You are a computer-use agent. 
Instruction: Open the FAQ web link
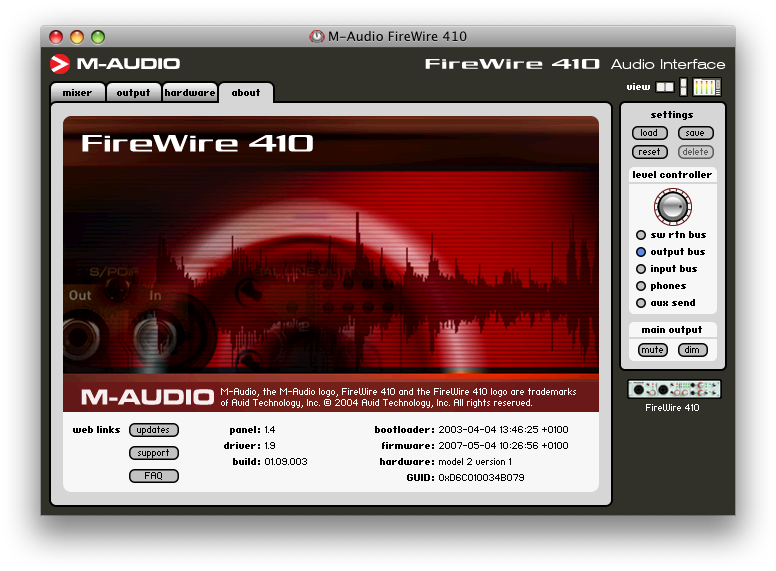pos(153,476)
